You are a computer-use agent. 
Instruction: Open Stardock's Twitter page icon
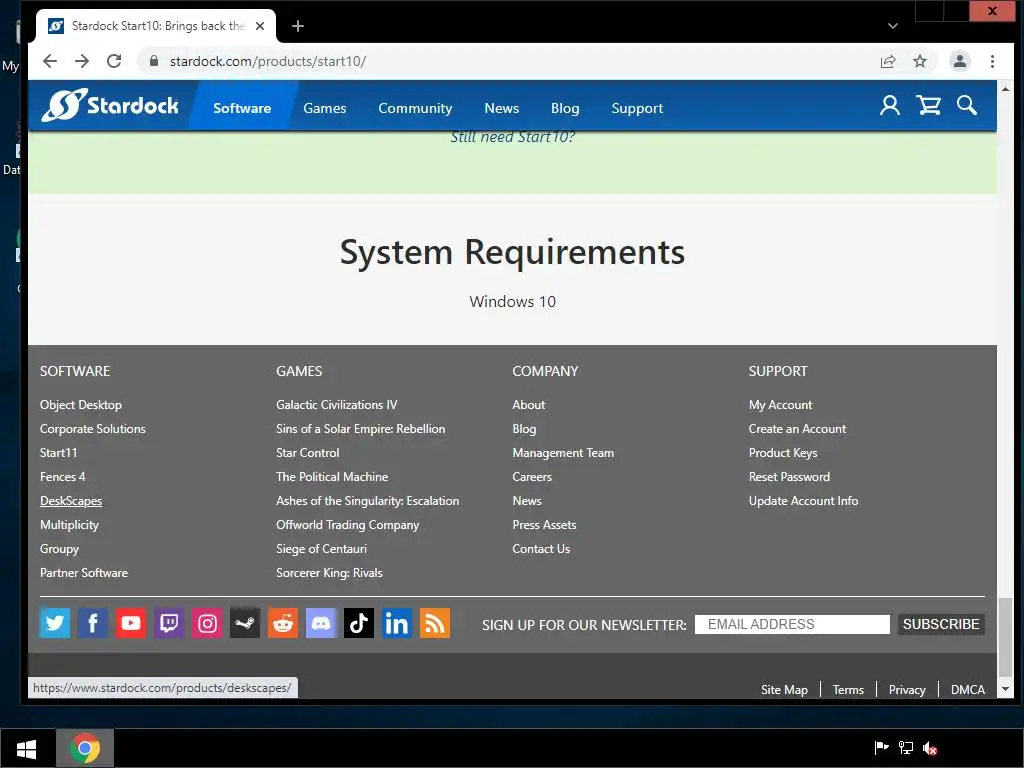coord(55,623)
